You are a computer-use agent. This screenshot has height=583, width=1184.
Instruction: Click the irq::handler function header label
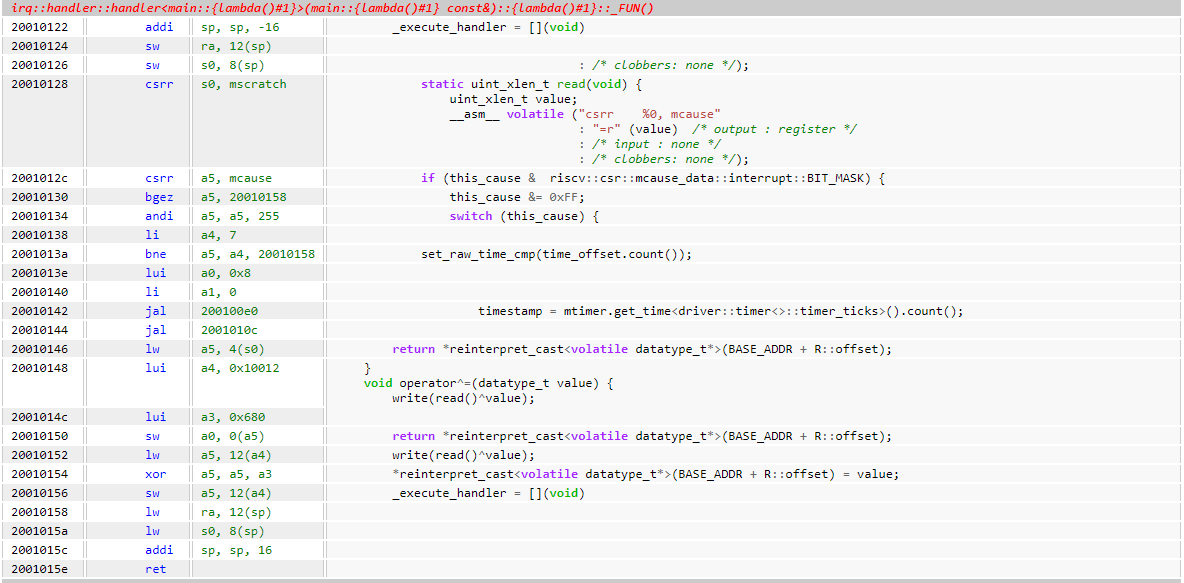(328, 9)
